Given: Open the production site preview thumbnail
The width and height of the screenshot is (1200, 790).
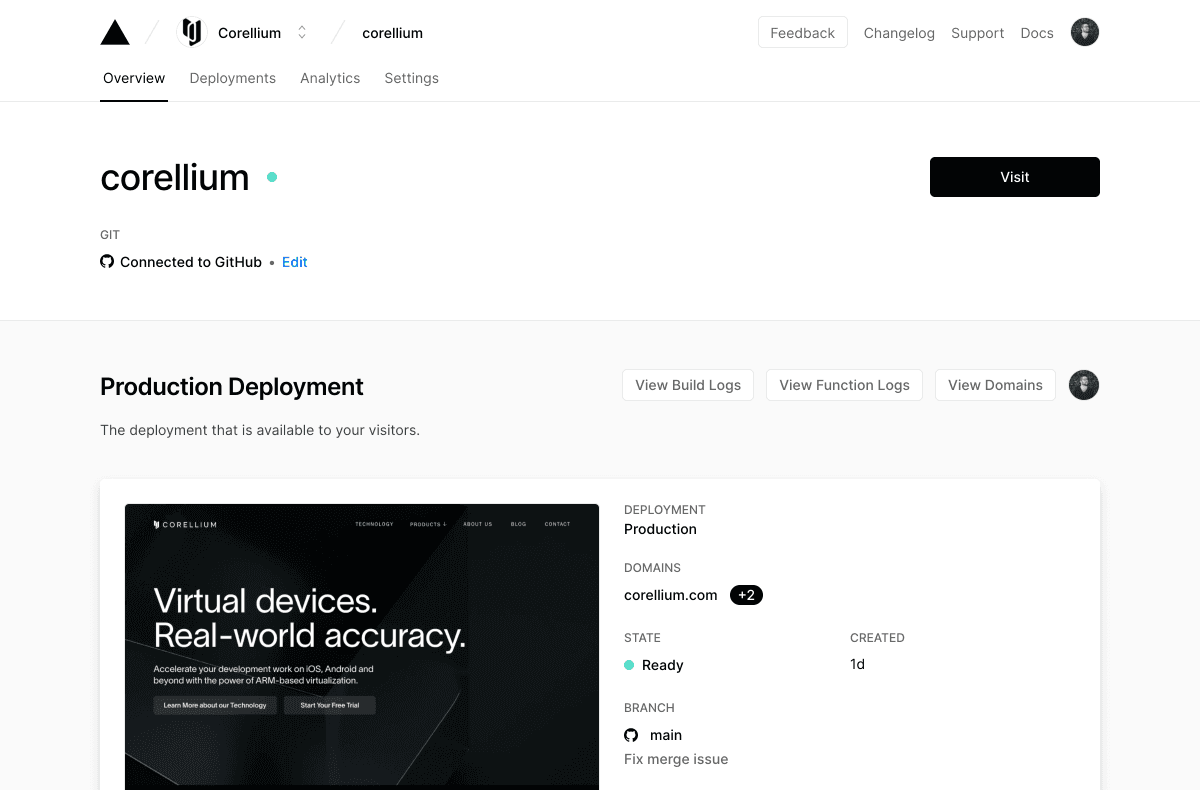Looking at the screenshot, I should (362, 646).
